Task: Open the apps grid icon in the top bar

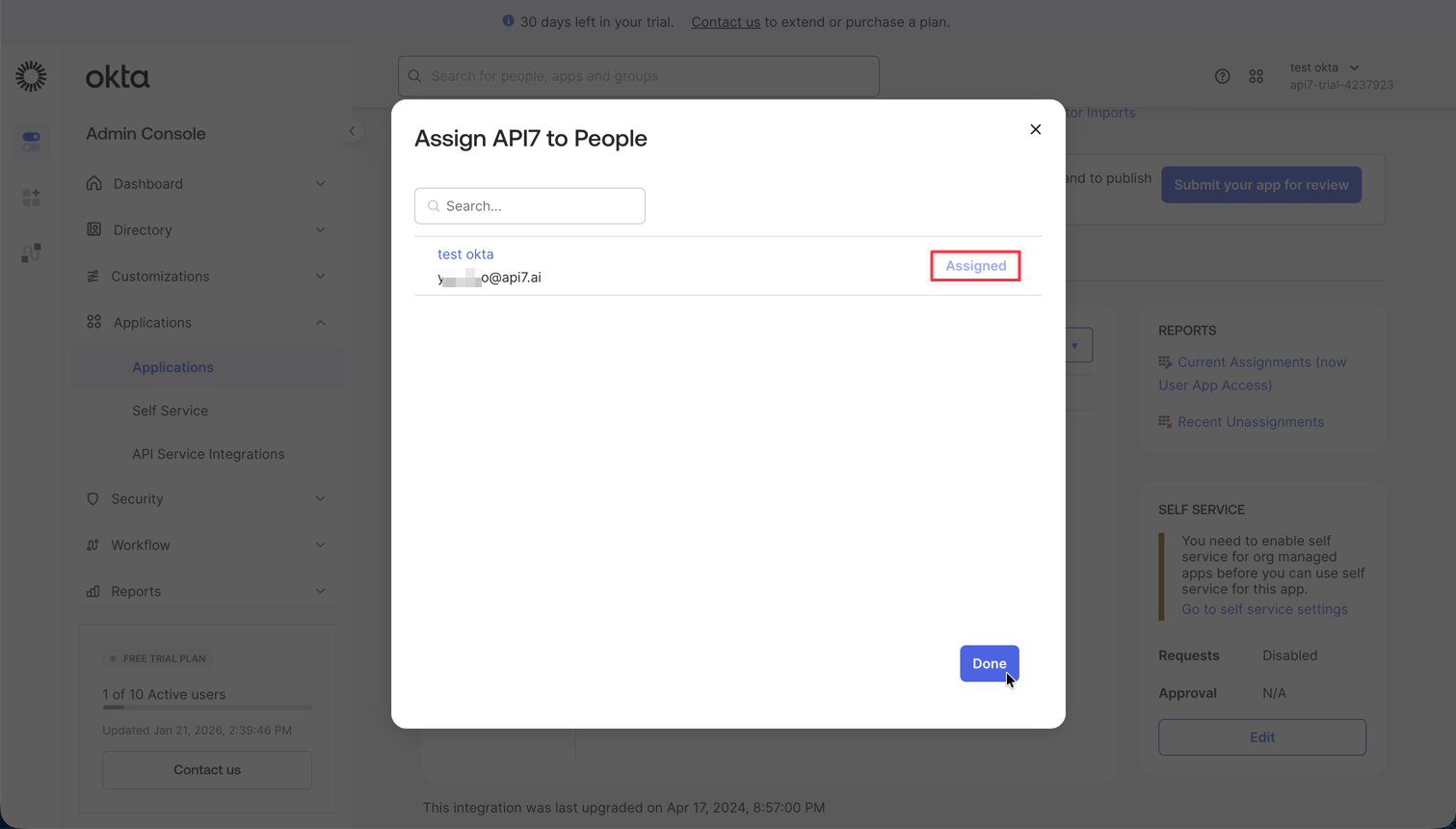Action: (1257, 75)
